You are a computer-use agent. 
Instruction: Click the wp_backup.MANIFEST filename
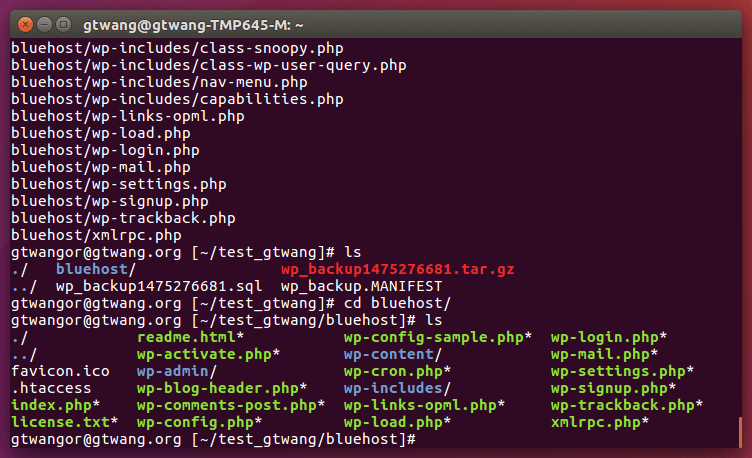[x=340, y=286]
